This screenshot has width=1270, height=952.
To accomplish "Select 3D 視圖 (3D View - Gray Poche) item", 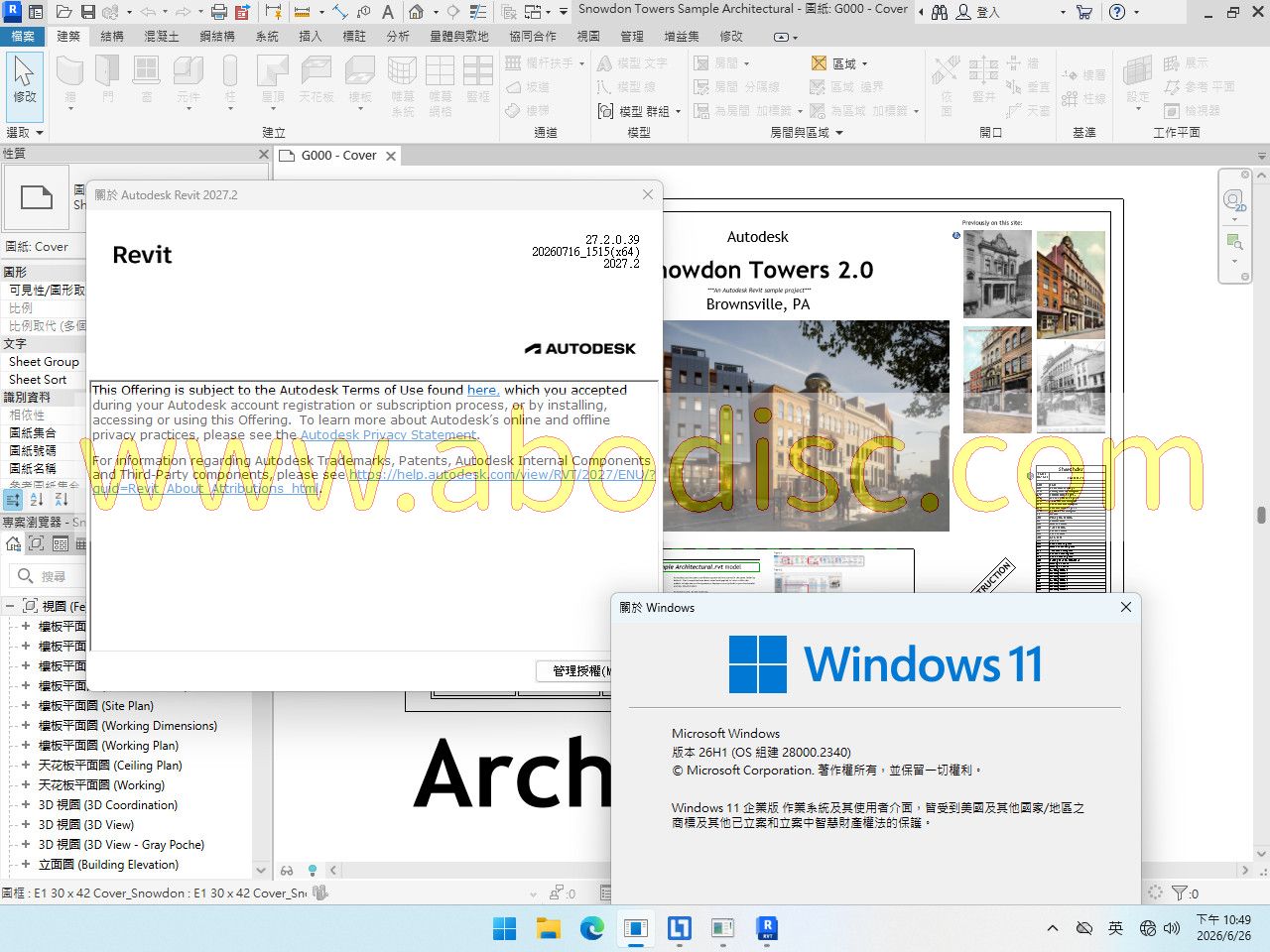I will click(121, 845).
